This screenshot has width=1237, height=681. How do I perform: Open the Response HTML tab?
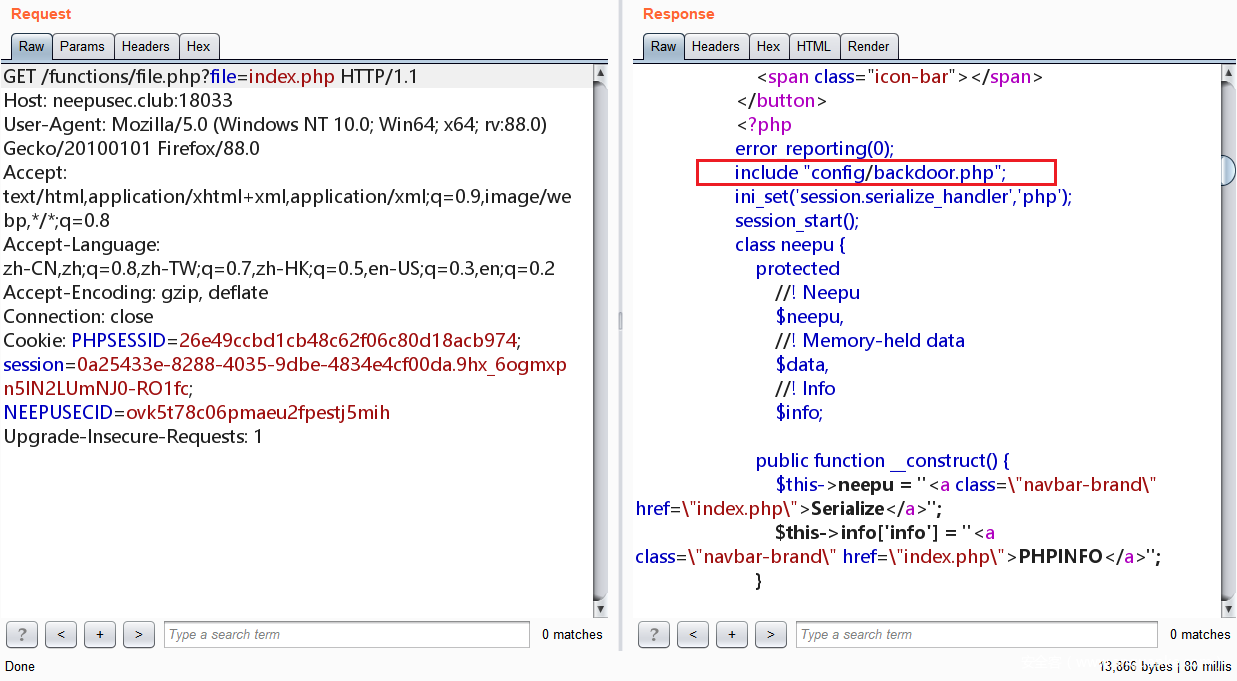point(813,46)
